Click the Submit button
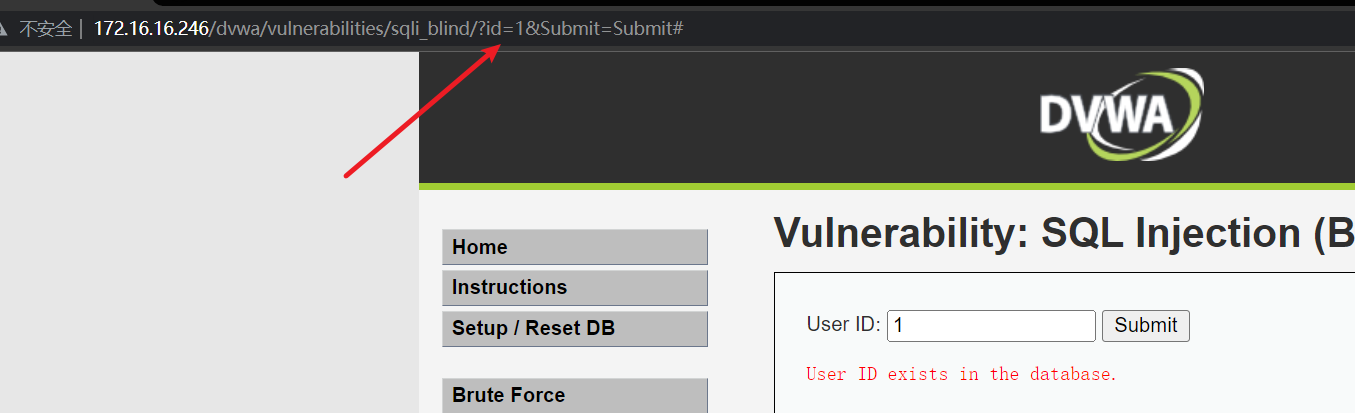The height and width of the screenshot is (413, 1355). pos(1146,325)
